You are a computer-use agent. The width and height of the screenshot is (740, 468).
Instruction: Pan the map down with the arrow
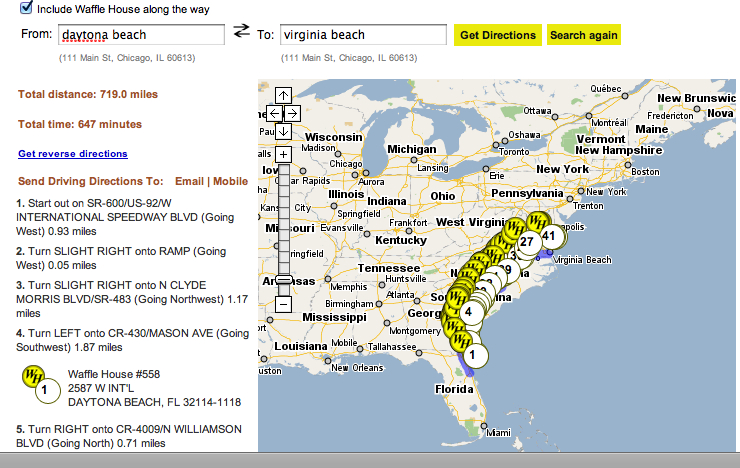click(283, 132)
